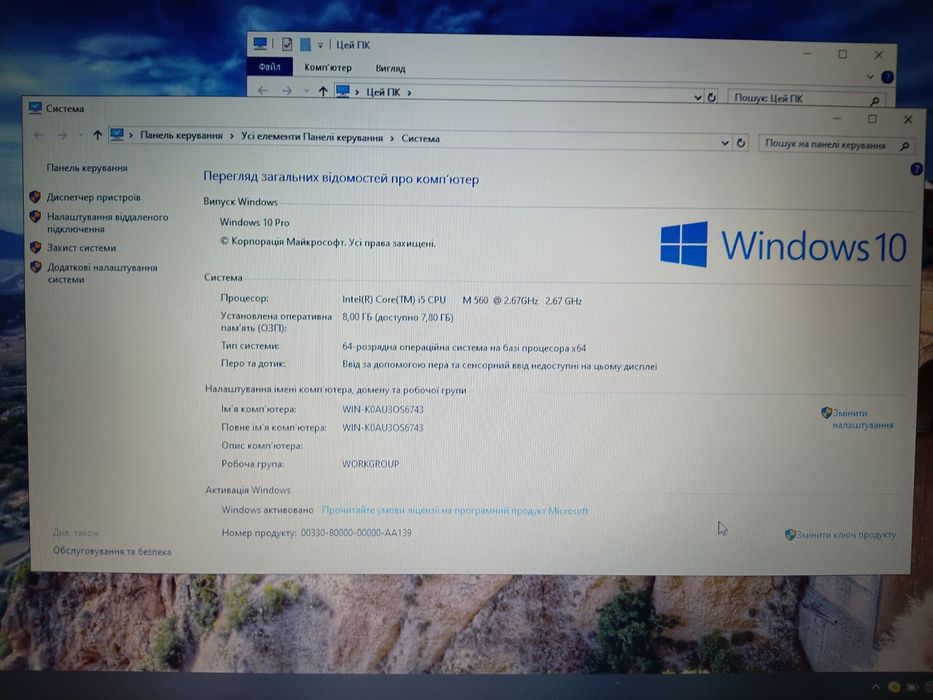The width and height of the screenshot is (933, 700).
Task: Click installed memory 8,00 ГБ value
Action: (397, 317)
